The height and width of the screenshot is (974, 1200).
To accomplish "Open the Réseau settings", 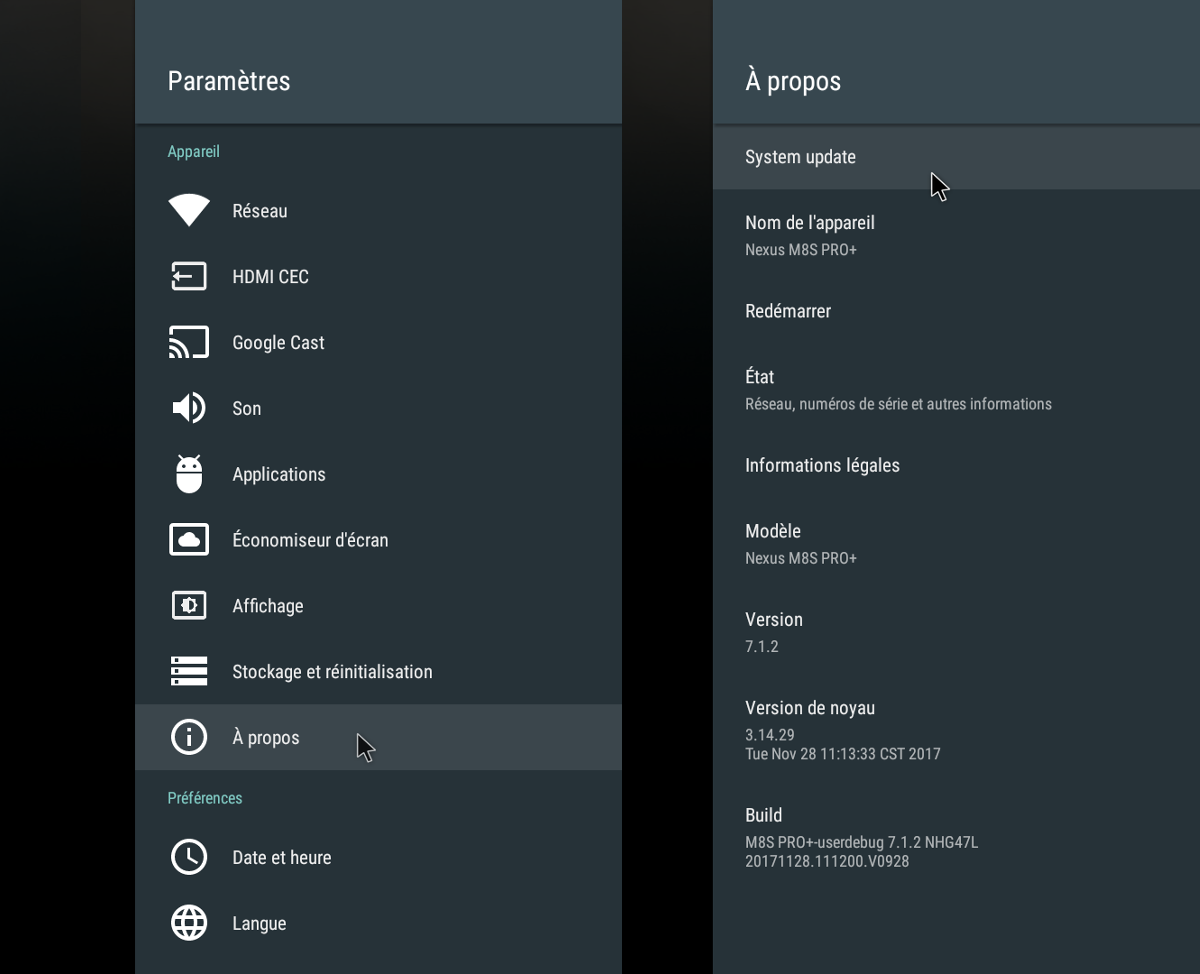I will click(378, 210).
